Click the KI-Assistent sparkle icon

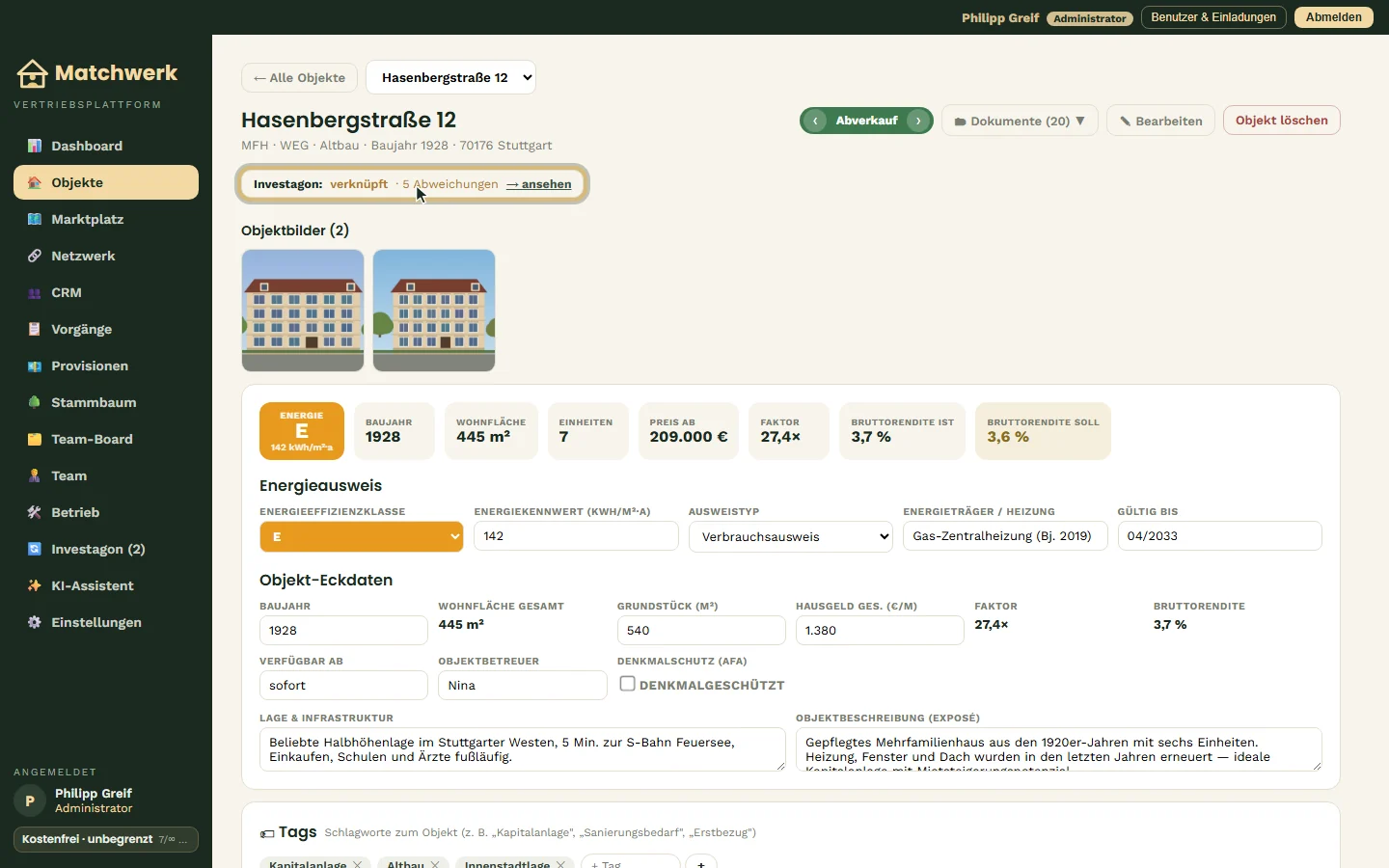(x=35, y=585)
